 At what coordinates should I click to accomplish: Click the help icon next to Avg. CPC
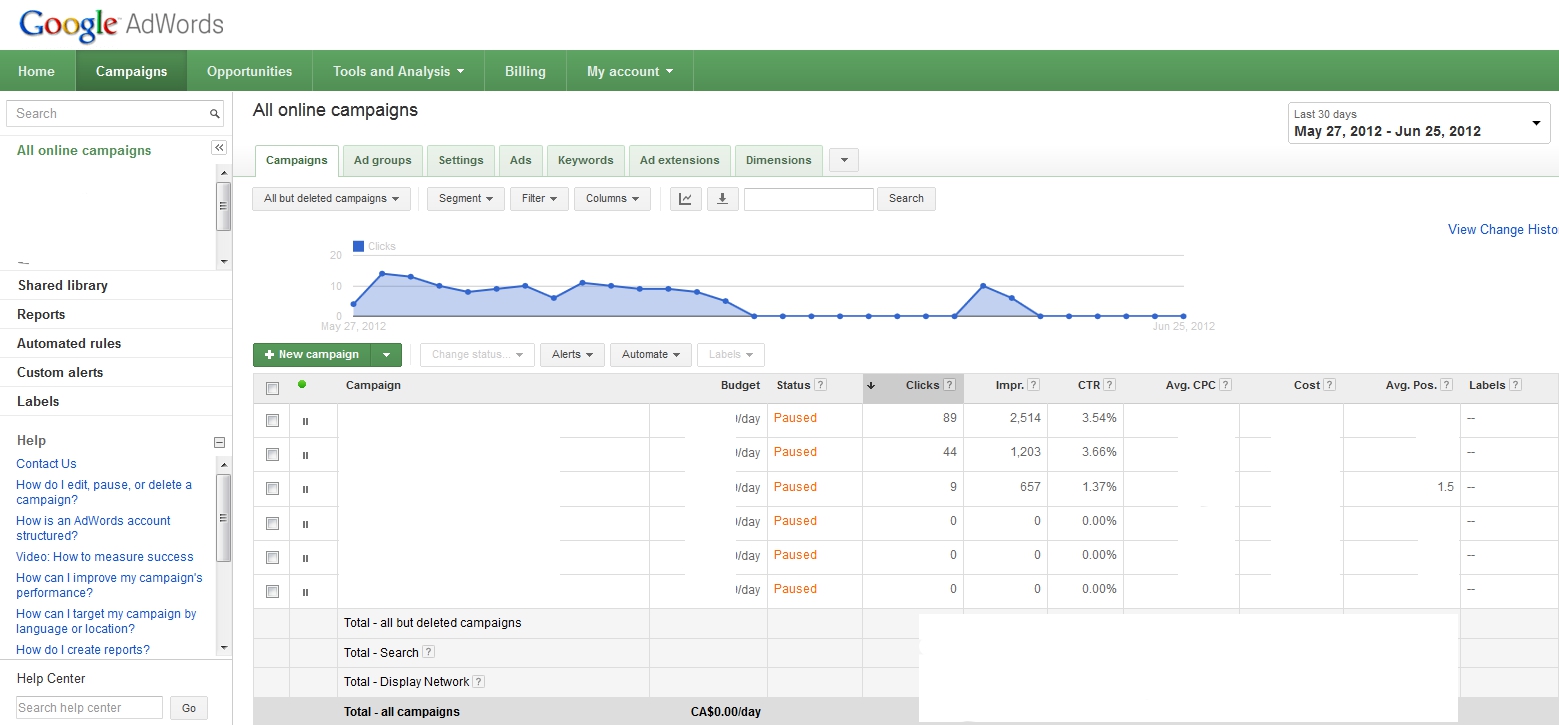coord(1225,385)
